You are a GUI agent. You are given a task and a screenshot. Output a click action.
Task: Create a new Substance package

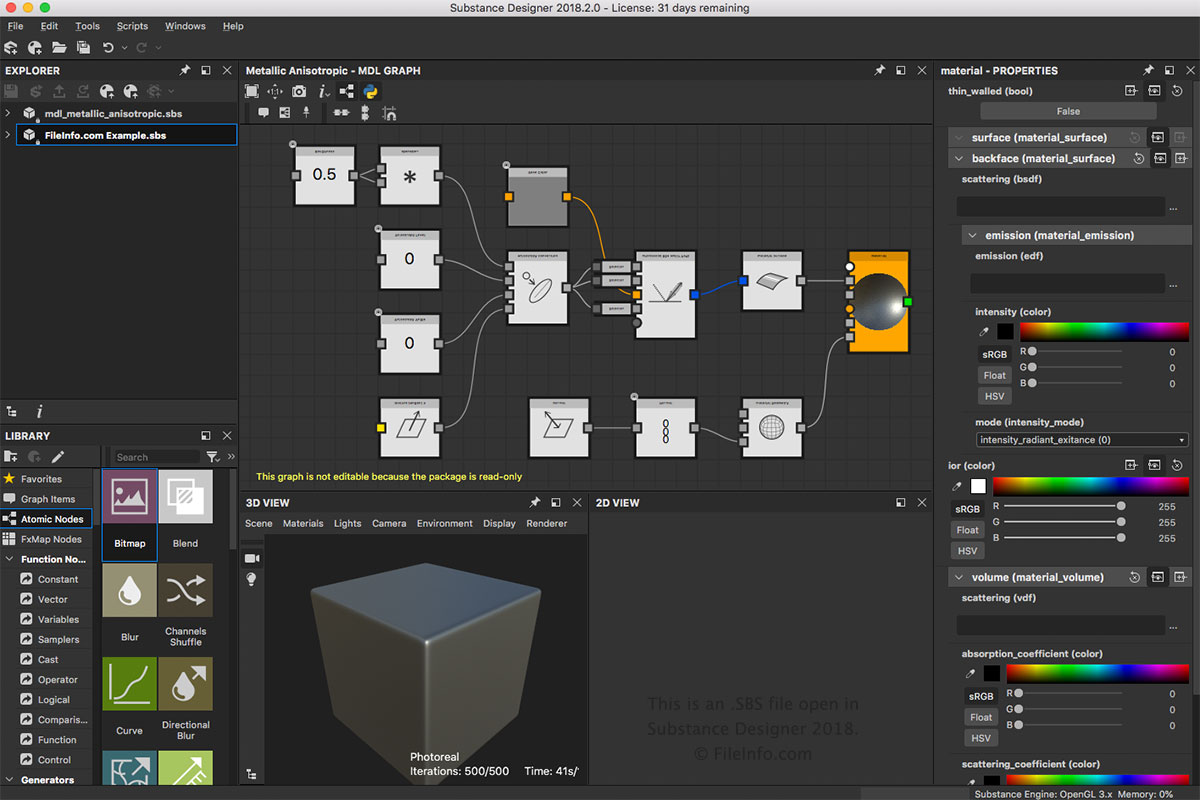[12, 47]
